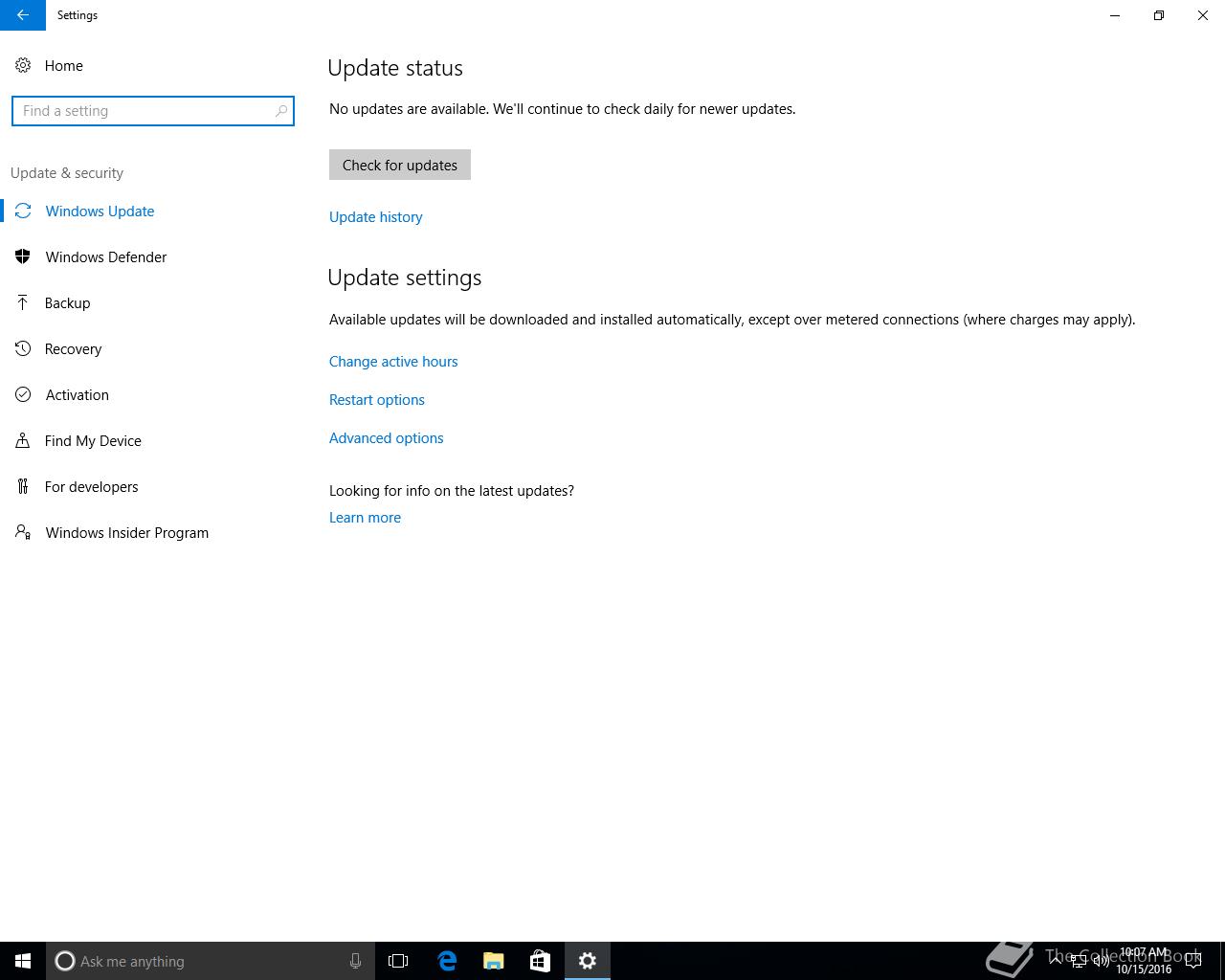Open Task View from the taskbar
1225x980 pixels.
pos(398,961)
